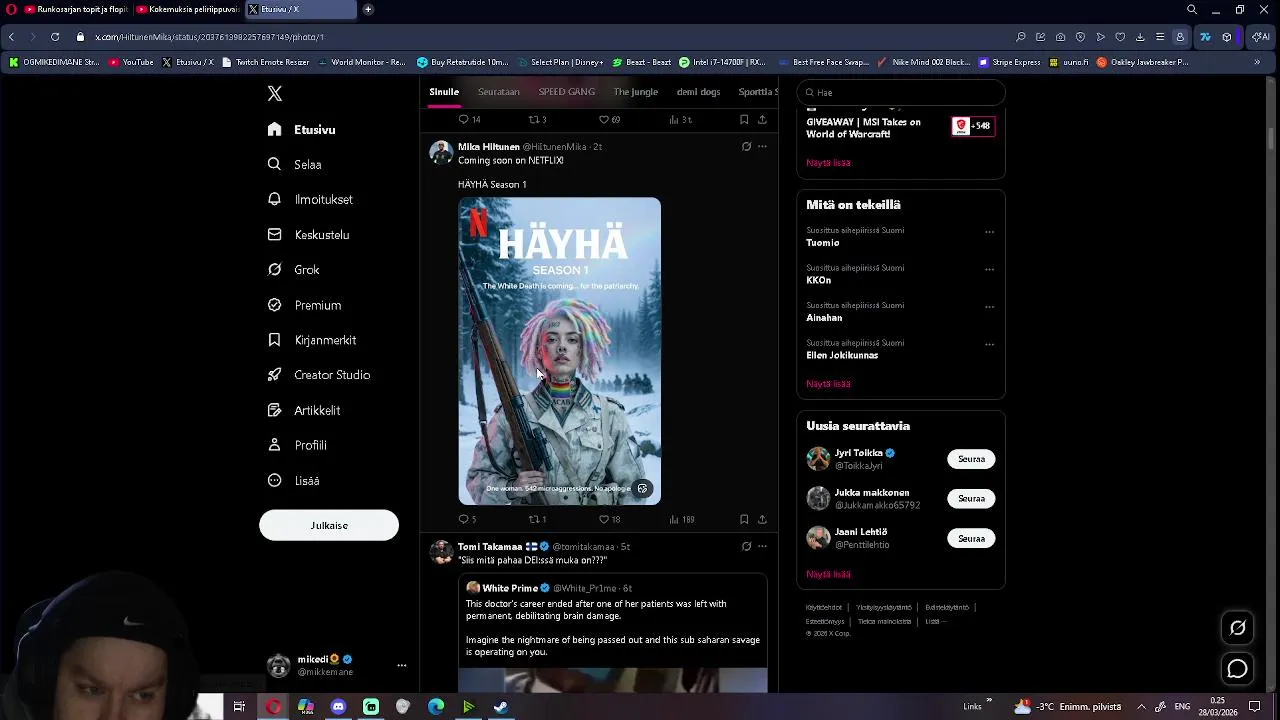Open Lisää more menu in sidebar

pos(293,481)
